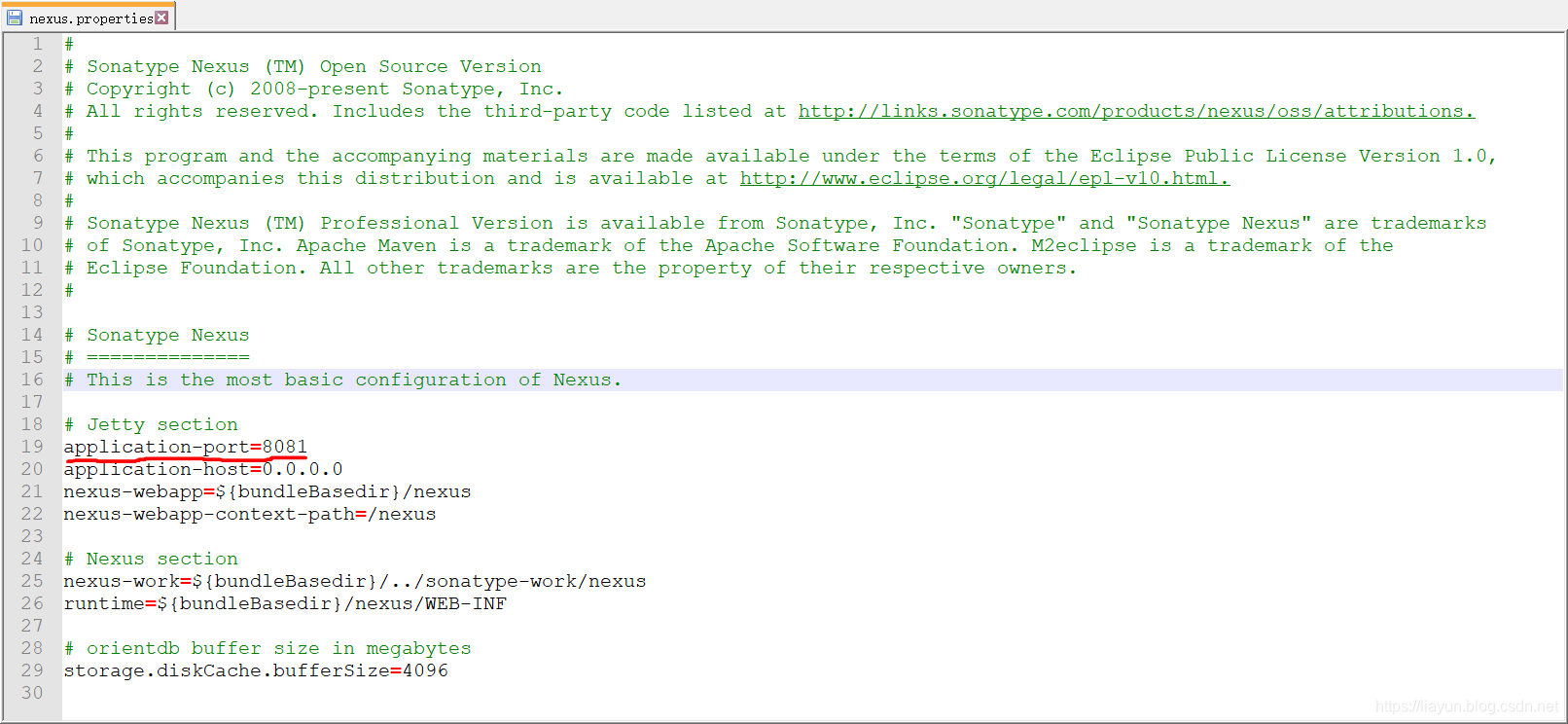
Task: Click the 'This program and the accompanying' line
Action: point(780,156)
